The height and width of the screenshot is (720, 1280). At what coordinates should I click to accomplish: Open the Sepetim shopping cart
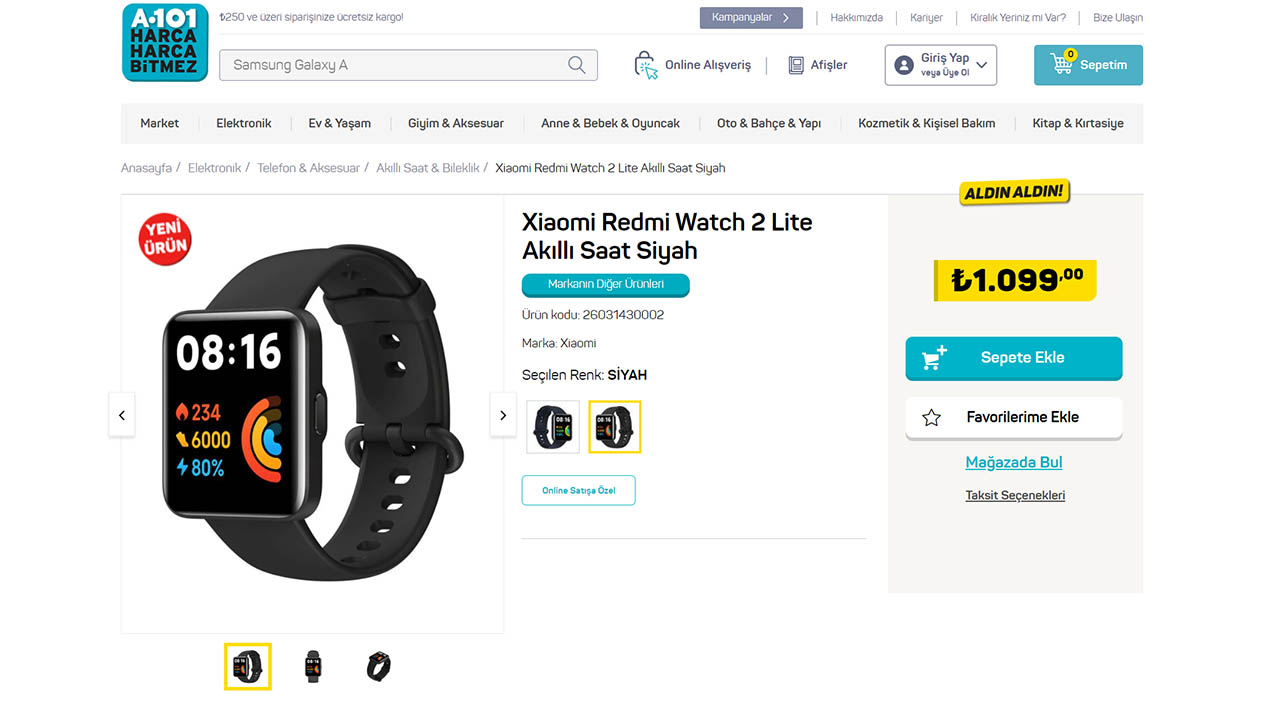tap(1088, 65)
